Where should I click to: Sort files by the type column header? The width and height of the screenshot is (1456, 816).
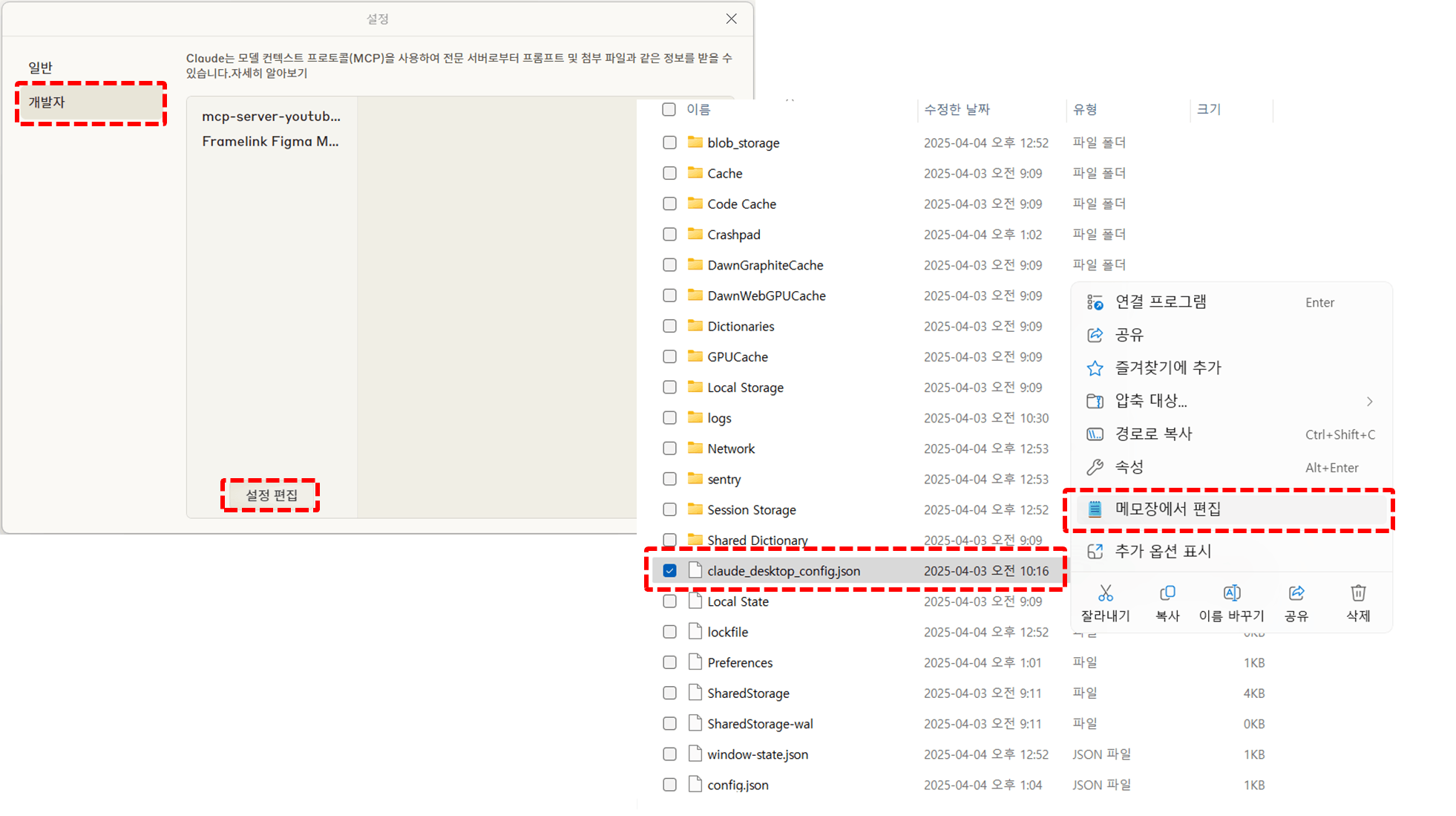pos(1085,110)
